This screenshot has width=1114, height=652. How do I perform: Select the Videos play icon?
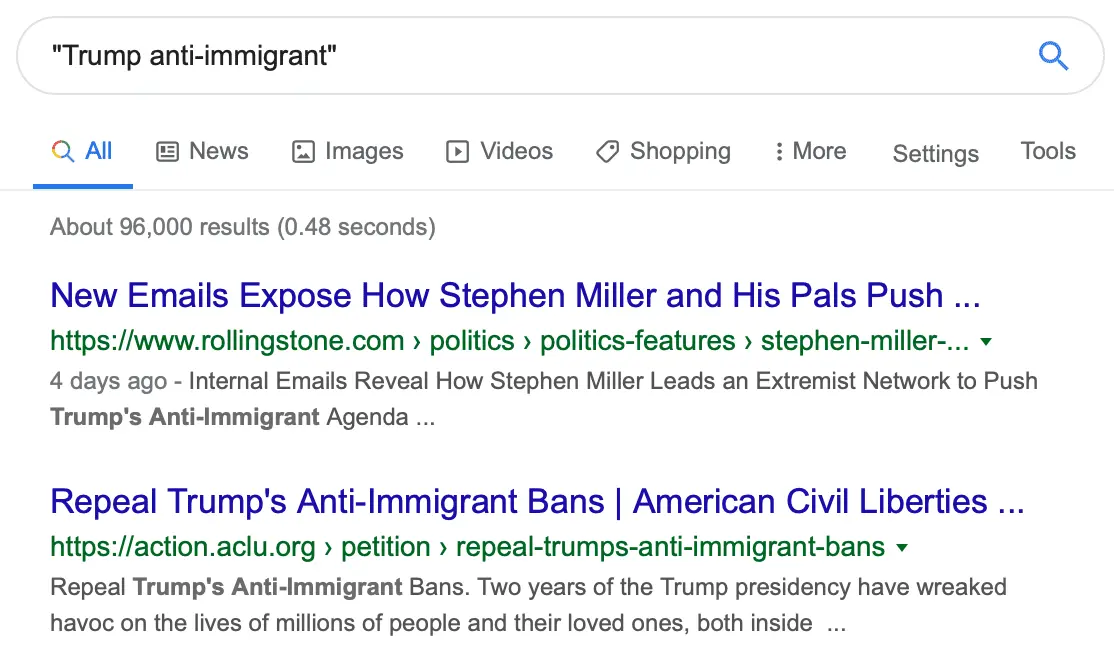(456, 151)
